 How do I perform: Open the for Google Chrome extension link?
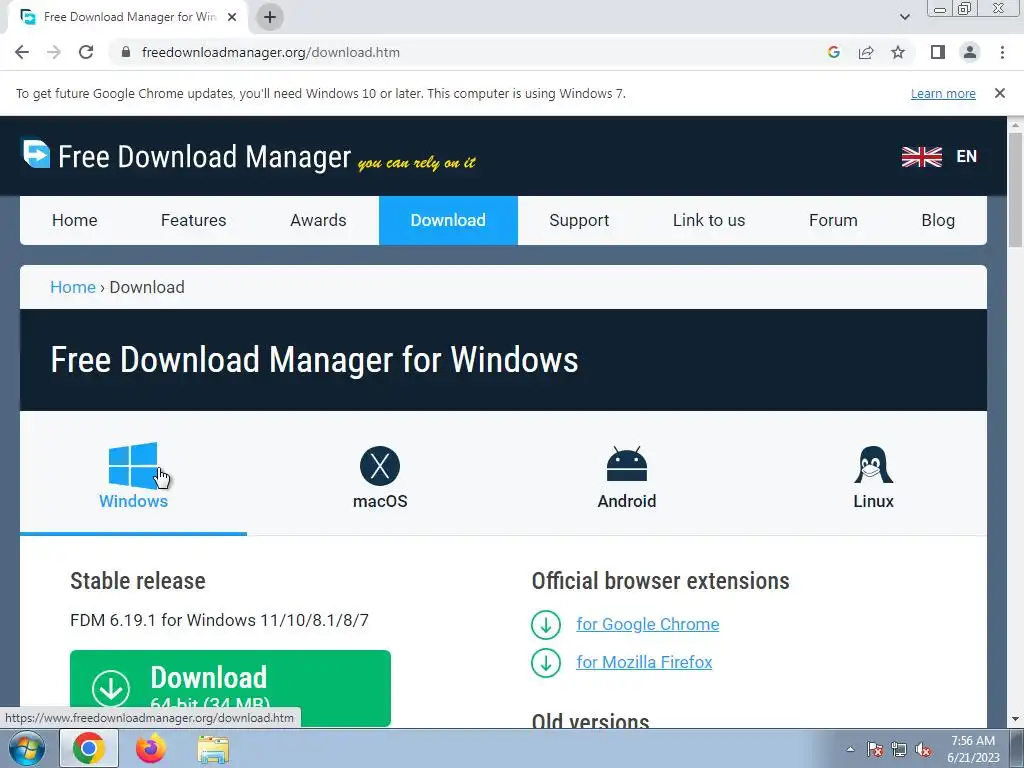click(647, 624)
